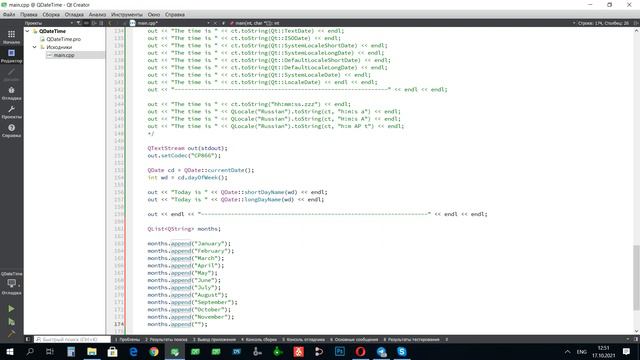Open the Начало welcome mode
The height and width of the screenshot is (360, 640).
coord(11,37)
